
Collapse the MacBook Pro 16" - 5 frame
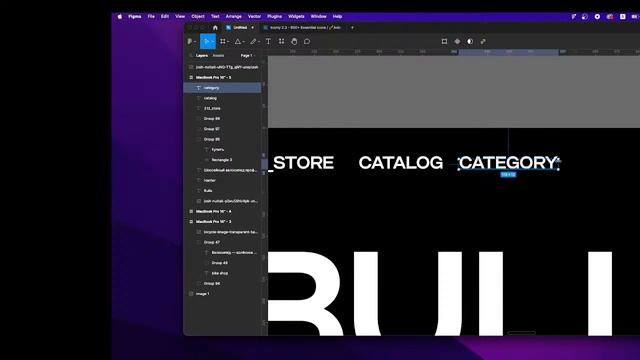pyautogui.click(x=191, y=77)
